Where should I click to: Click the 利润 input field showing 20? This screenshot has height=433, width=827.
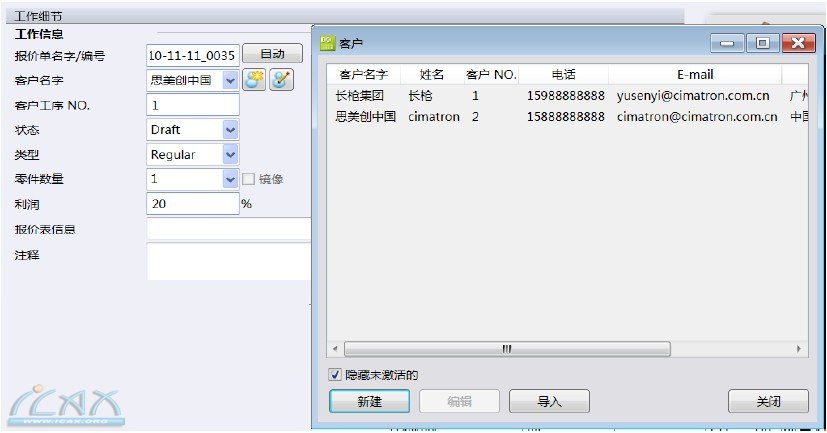click(x=193, y=204)
